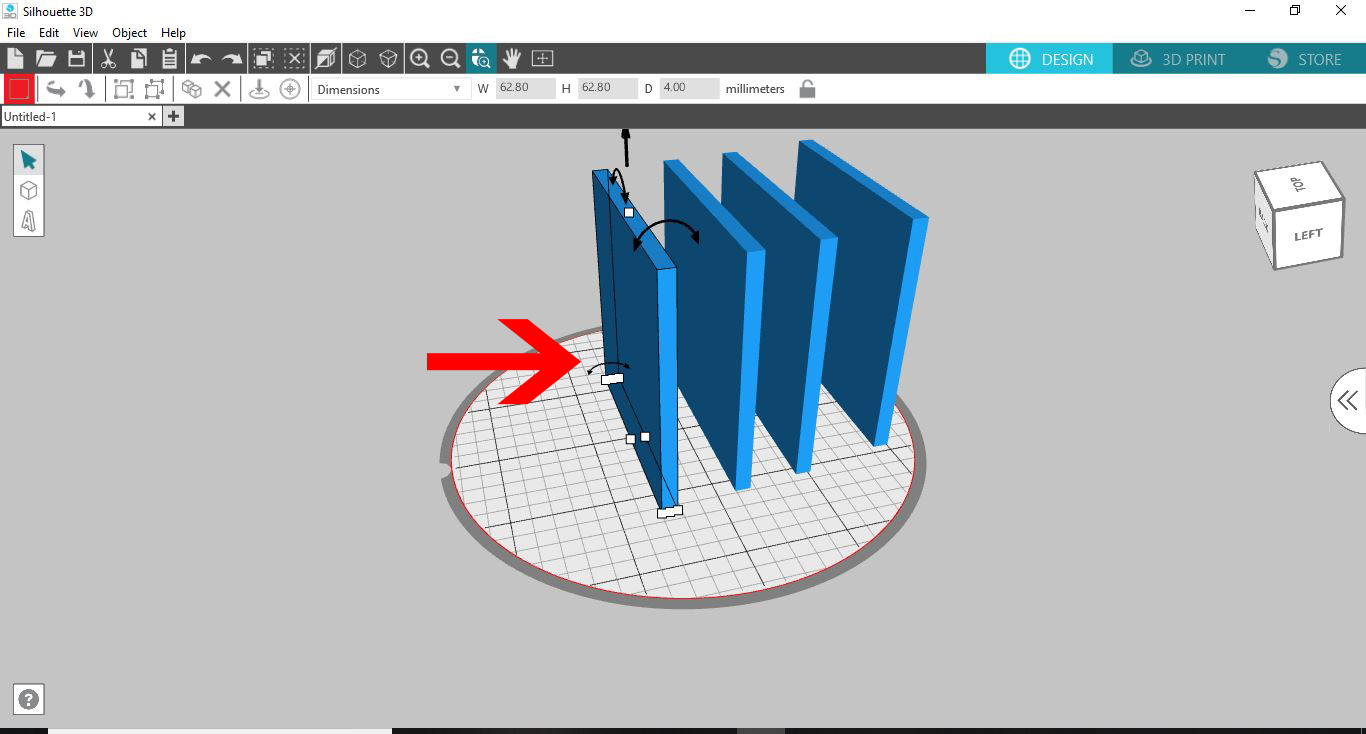Screen dimensions: 1366x734
Task: Click the D depth field showing 4.00
Action: [689, 88]
